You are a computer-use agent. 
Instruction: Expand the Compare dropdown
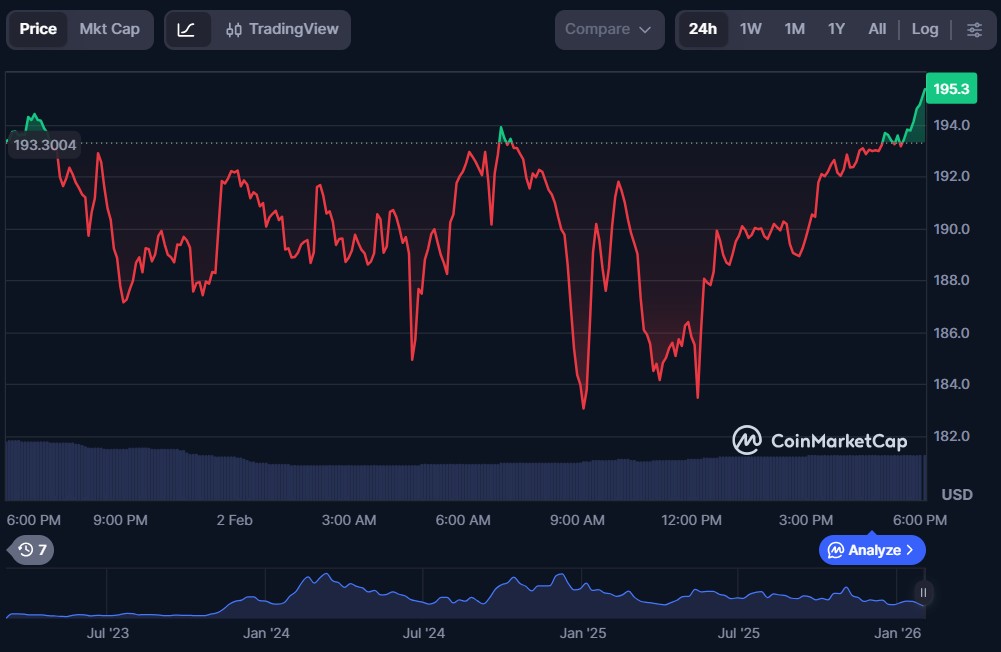click(x=608, y=29)
